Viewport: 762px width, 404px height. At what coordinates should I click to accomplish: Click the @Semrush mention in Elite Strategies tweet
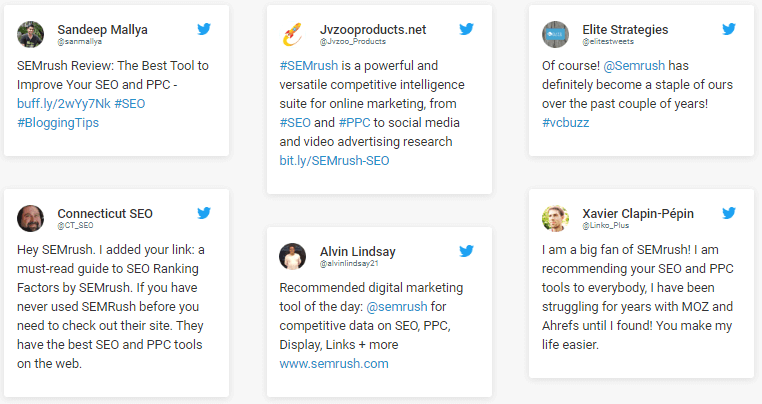coord(636,65)
